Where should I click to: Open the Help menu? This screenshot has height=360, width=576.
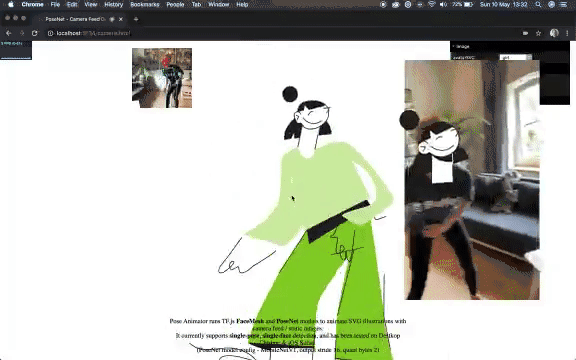[x=242, y=4]
